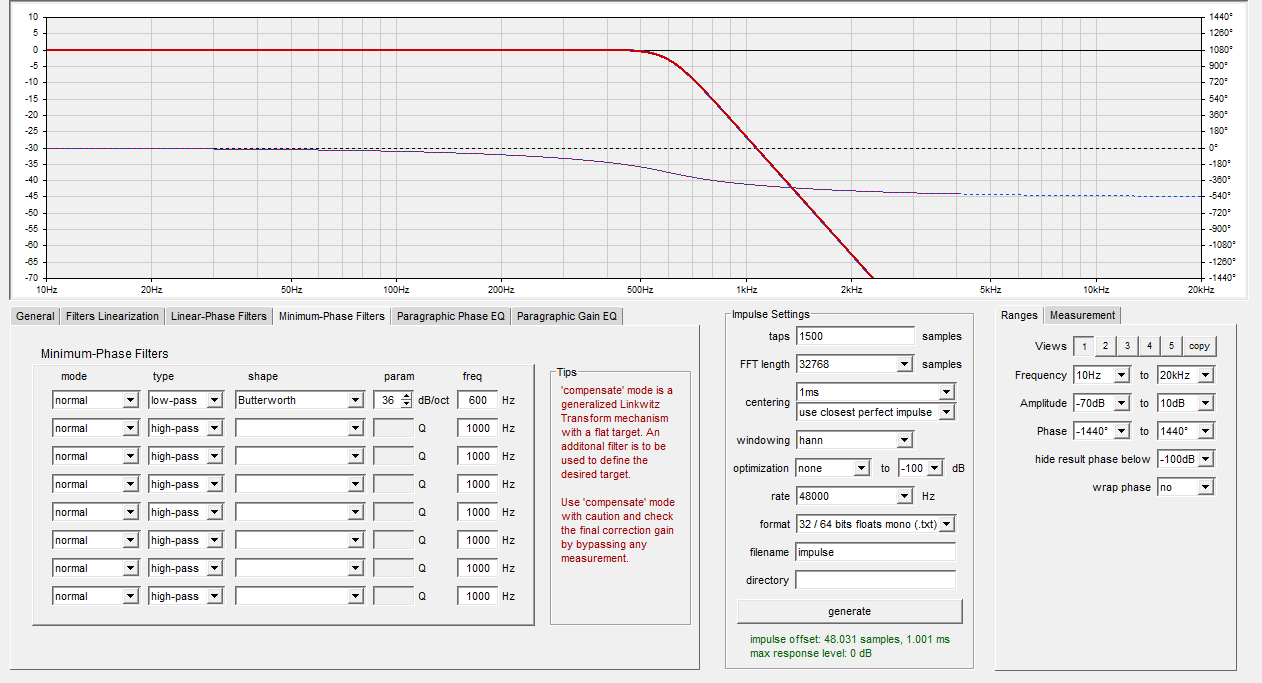The width and height of the screenshot is (1262, 683).
Task: Switch to the Ranges tab
Action: [1019, 315]
